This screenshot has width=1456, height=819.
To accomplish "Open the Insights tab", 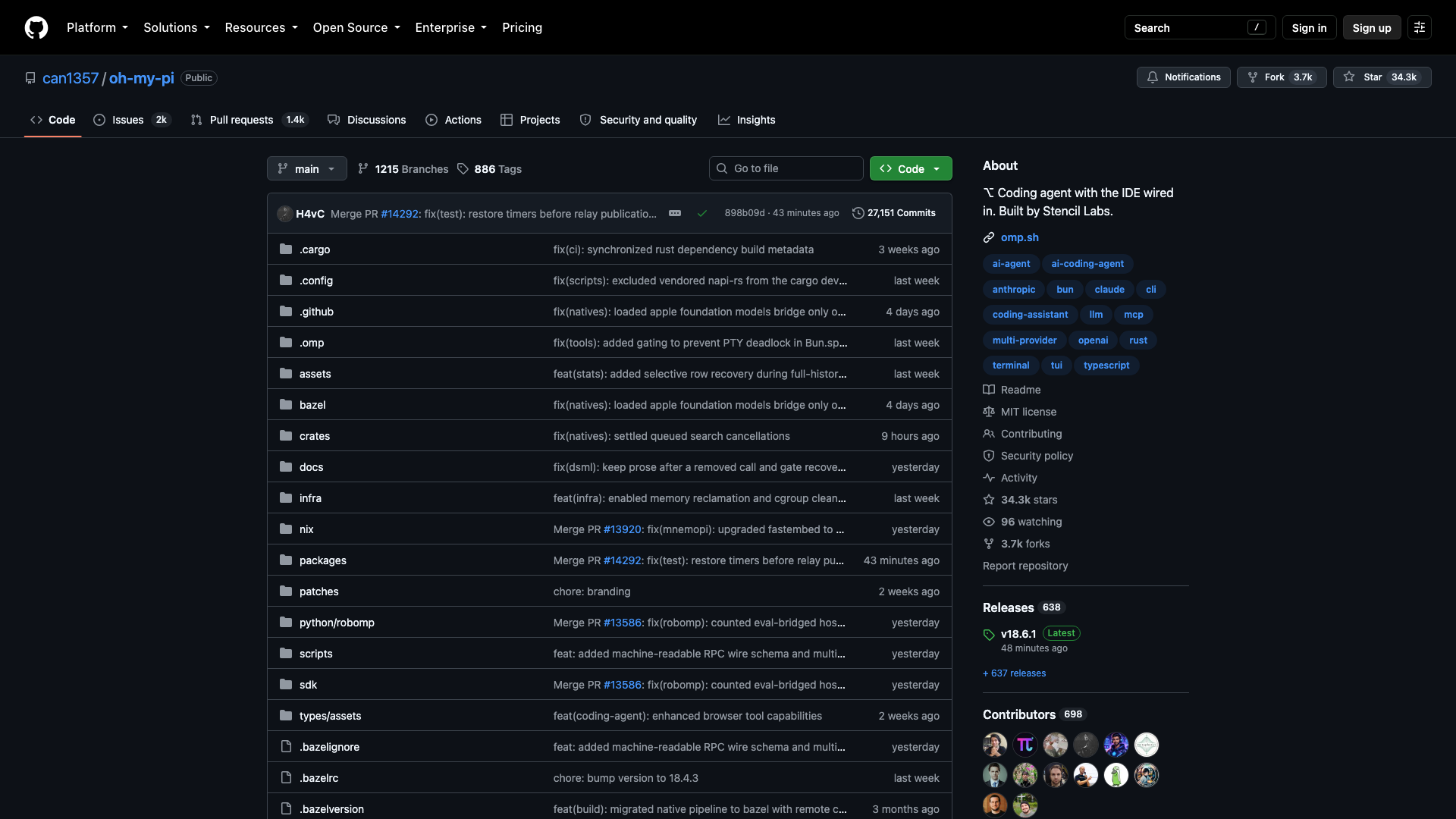I will 747,120.
